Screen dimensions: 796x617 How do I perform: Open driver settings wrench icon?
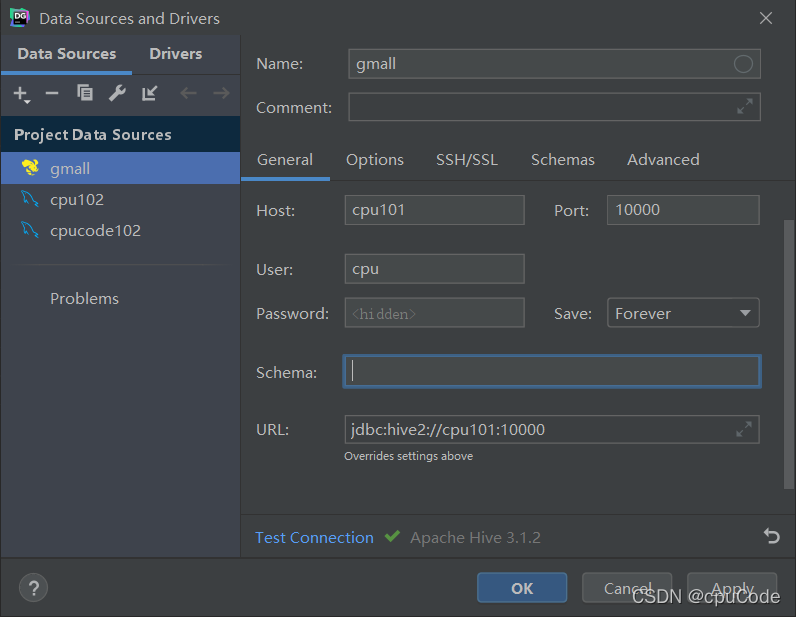coord(117,93)
